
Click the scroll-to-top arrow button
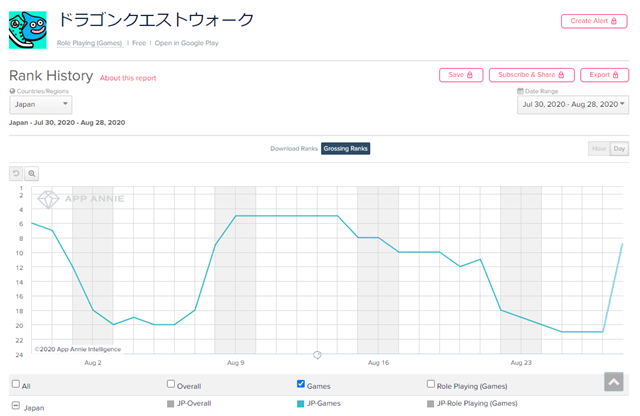point(613,381)
